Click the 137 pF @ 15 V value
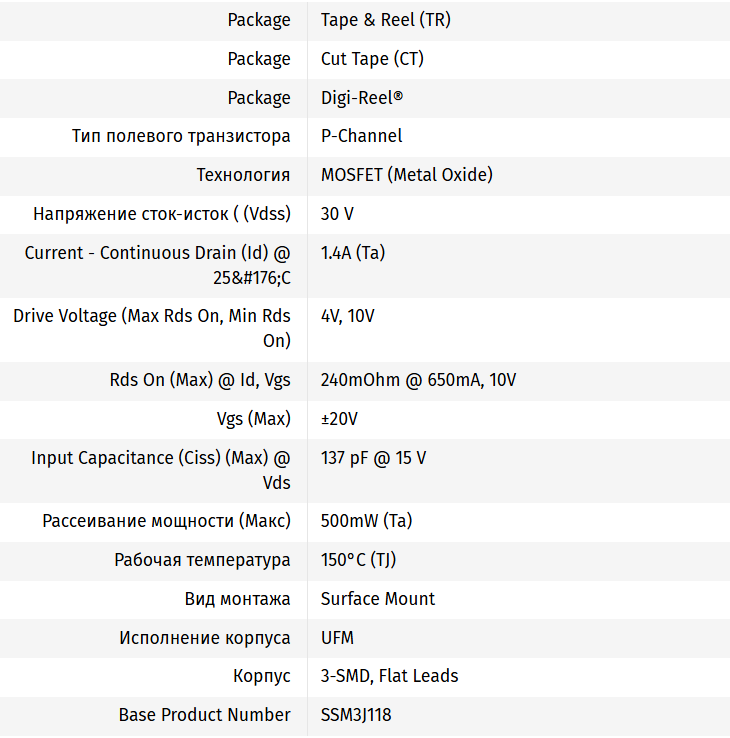 (x=373, y=458)
